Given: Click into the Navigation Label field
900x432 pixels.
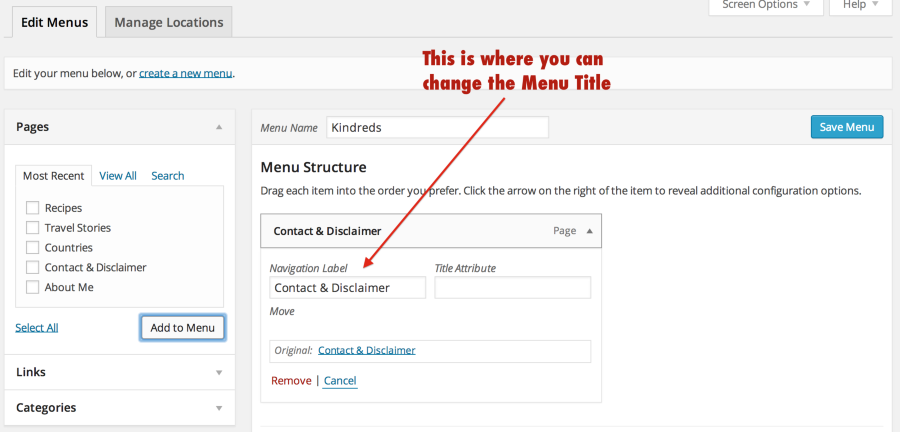Looking at the screenshot, I should [x=348, y=288].
